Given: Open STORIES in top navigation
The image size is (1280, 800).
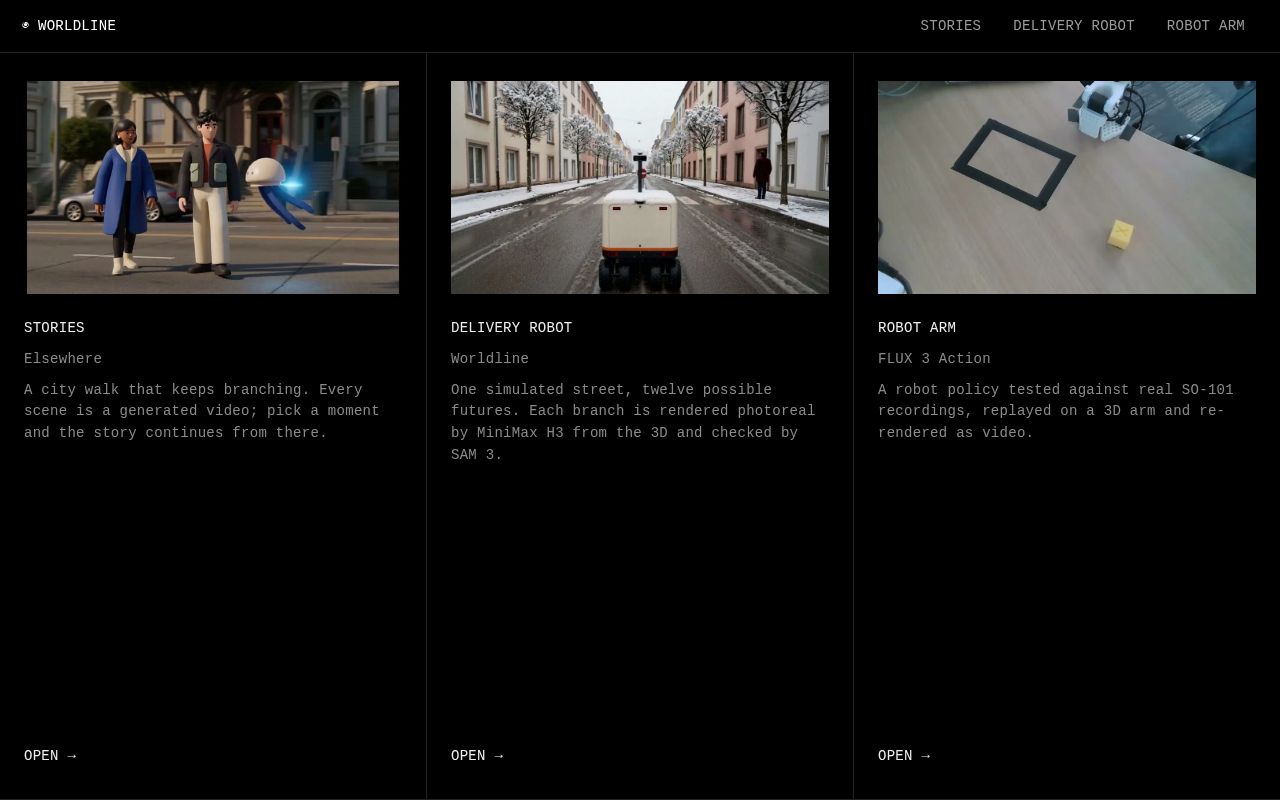Looking at the screenshot, I should click(950, 26).
